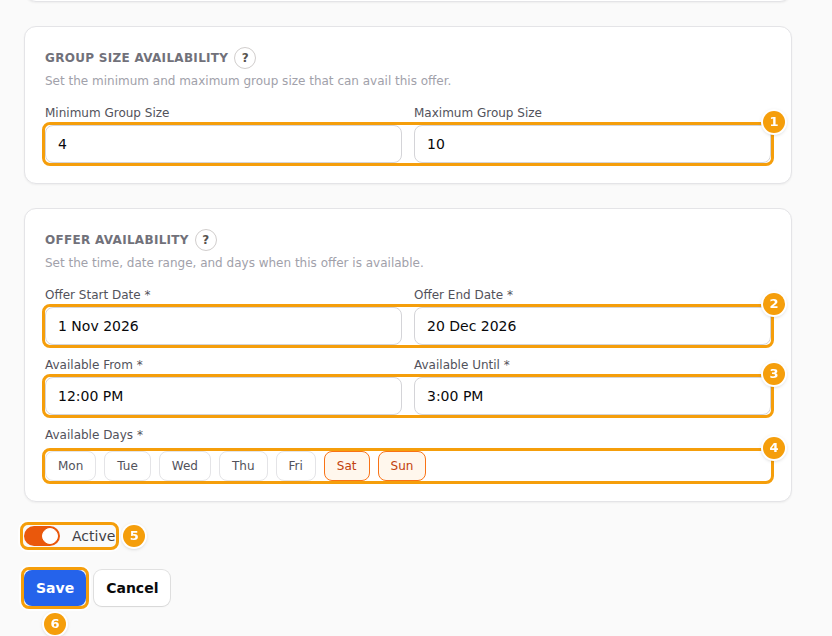Open the Available Until time picker

point(592,396)
